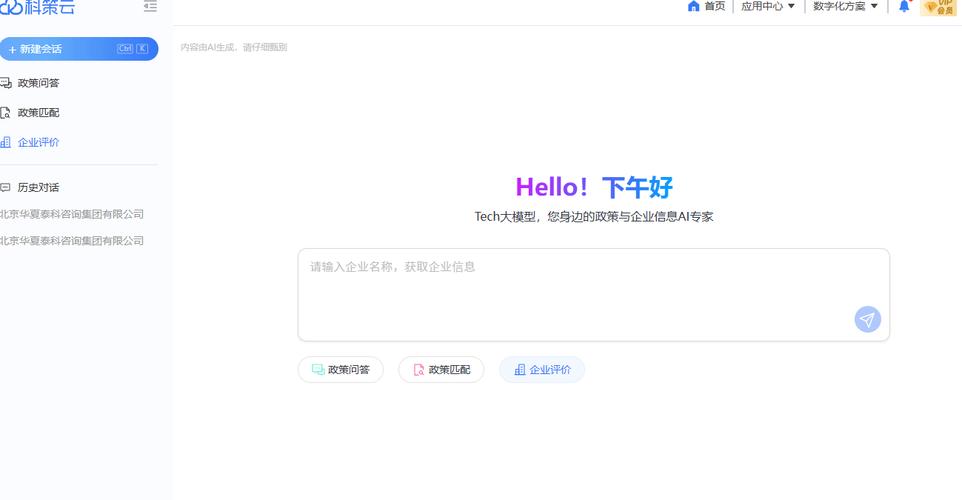The image size is (962, 500).
Task: Switch to 政策问答 mode below the input
Action: point(340,370)
